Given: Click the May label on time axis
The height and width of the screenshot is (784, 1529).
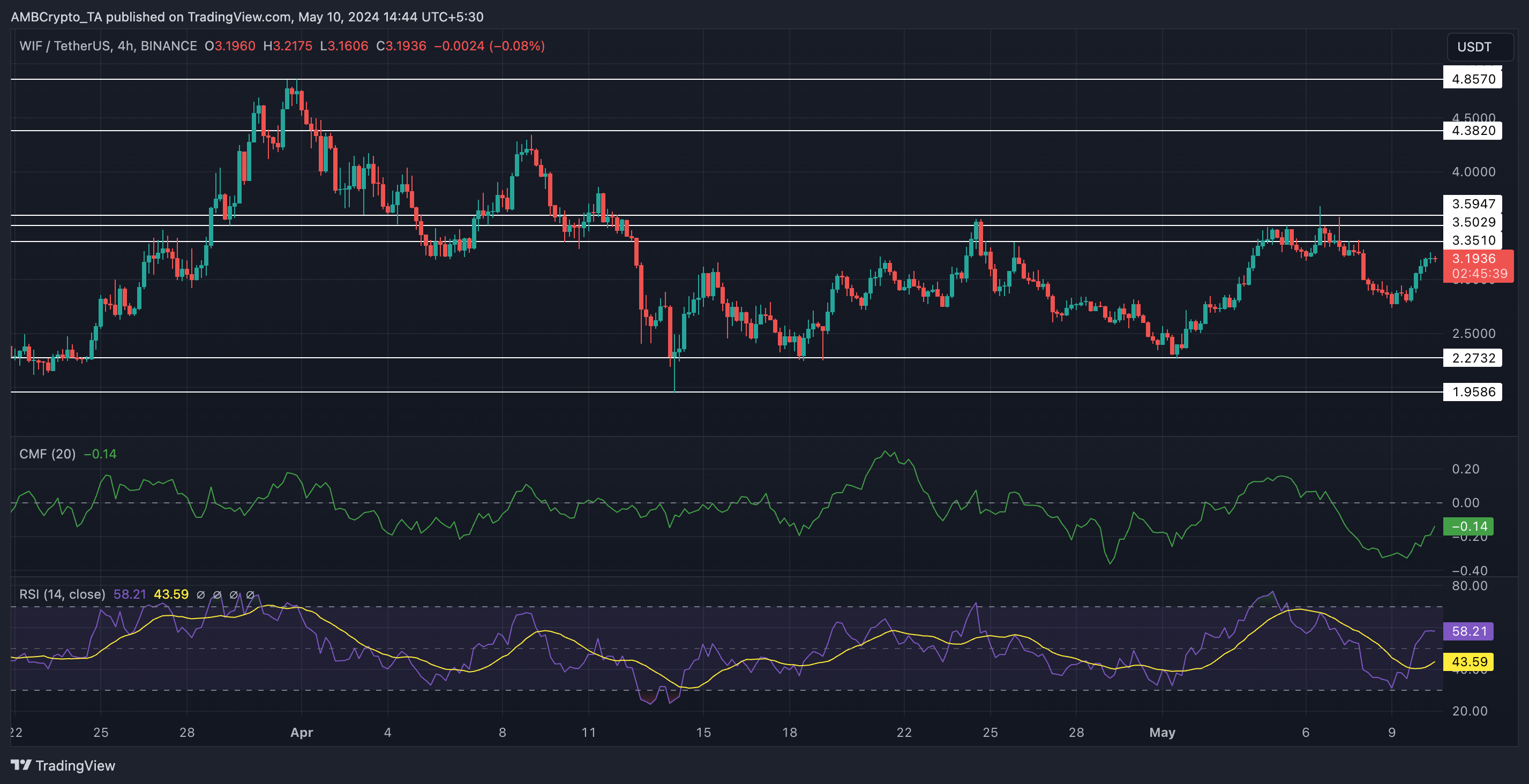Looking at the screenshot, I should 1161,733.
